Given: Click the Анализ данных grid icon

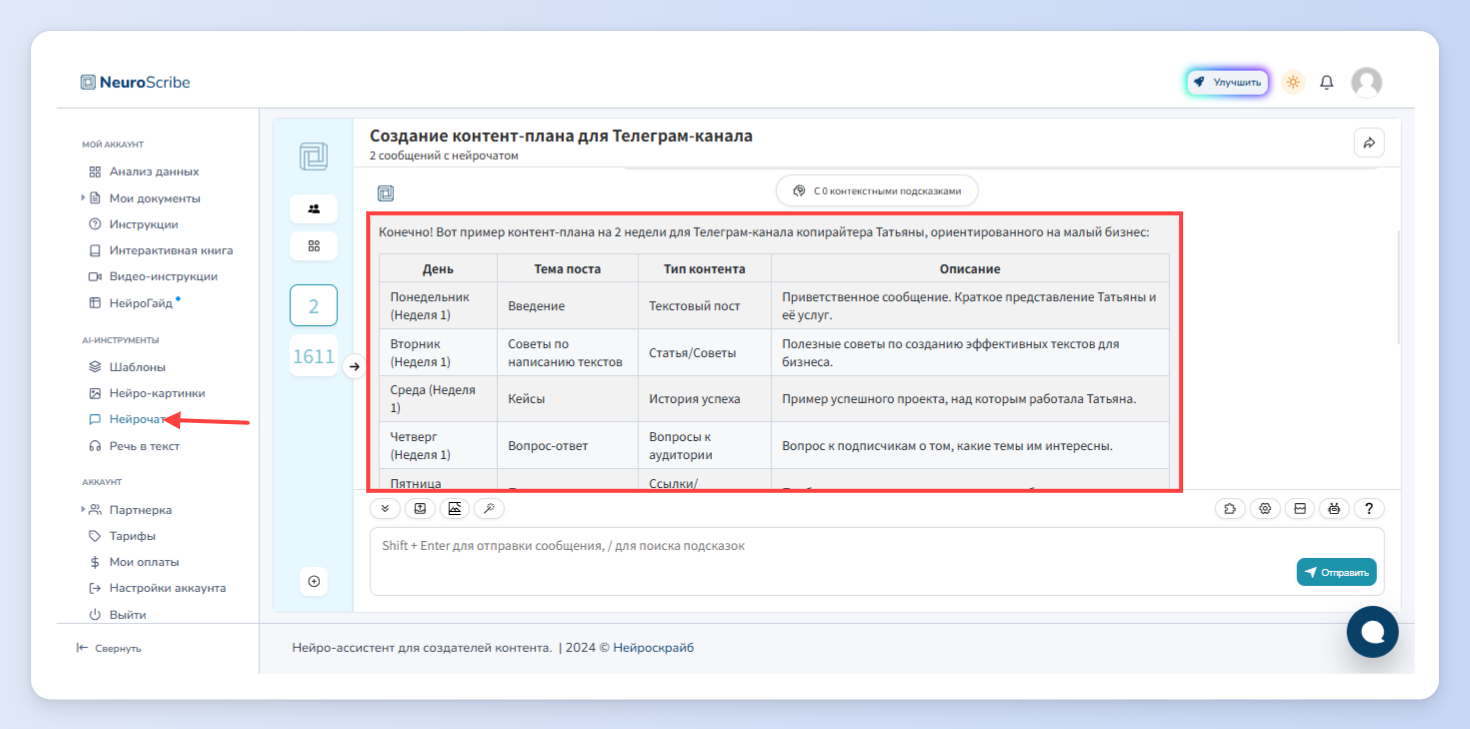Looking at the screenshot, I should point(95,171).
